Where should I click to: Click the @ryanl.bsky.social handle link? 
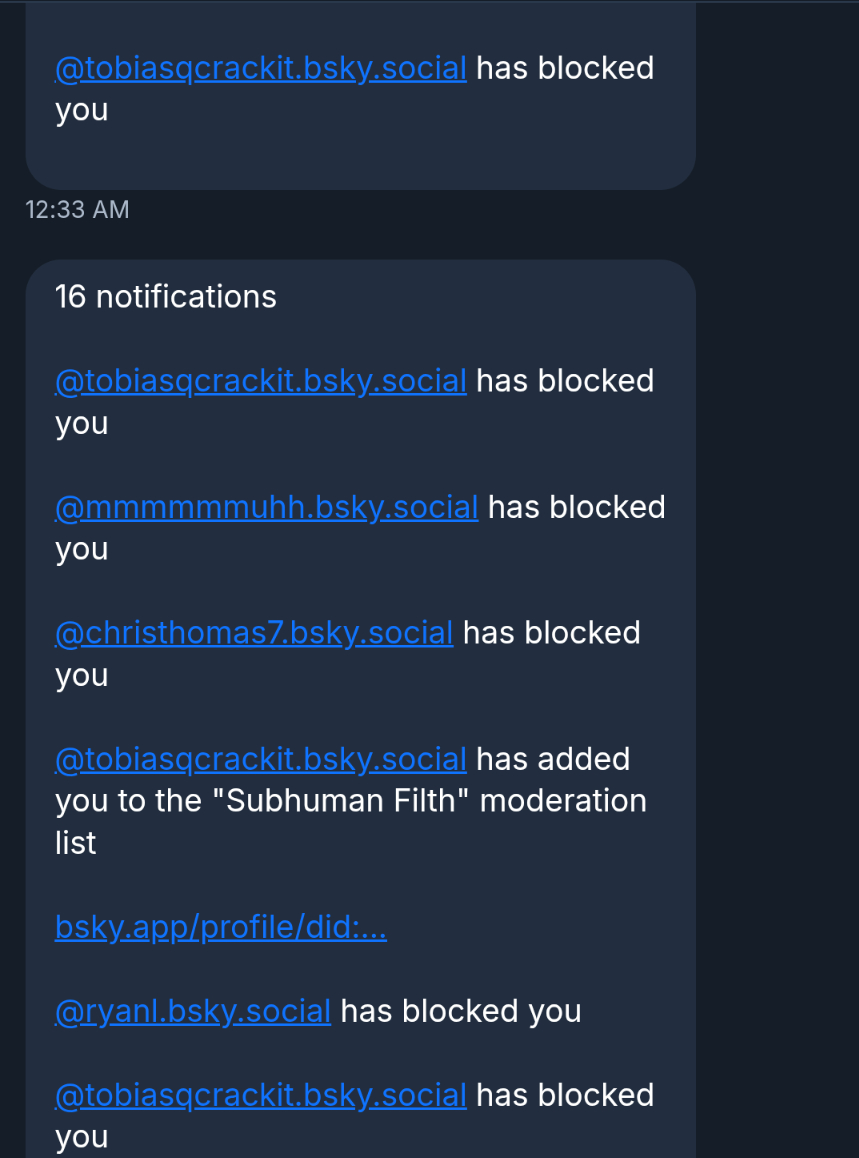coord(193,1012)
